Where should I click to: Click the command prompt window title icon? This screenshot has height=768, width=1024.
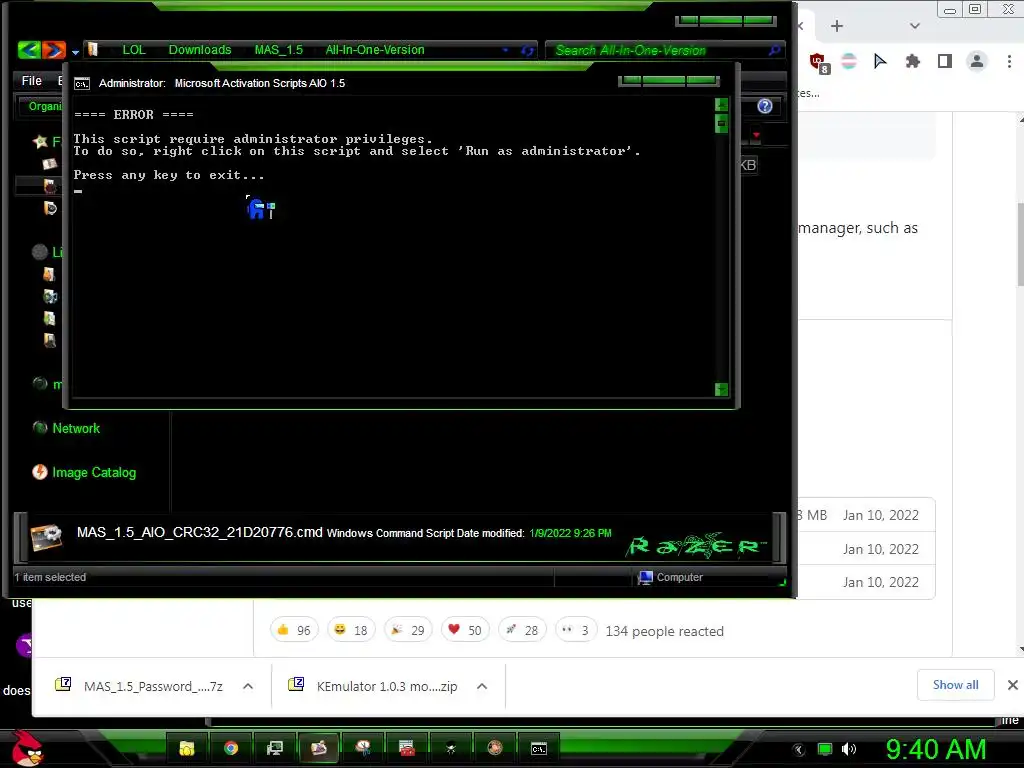point(82,84)
